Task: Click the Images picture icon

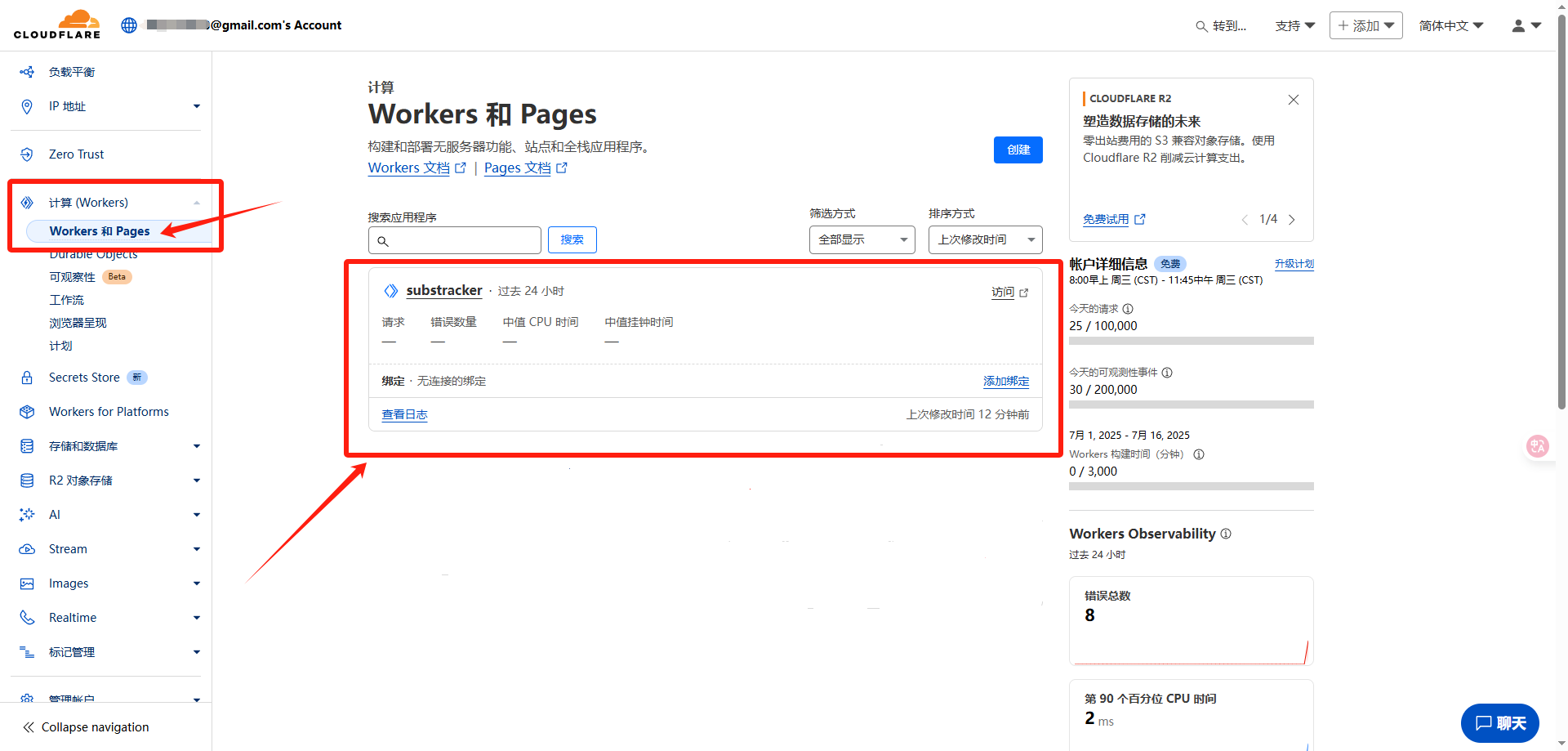Action: 27,583
